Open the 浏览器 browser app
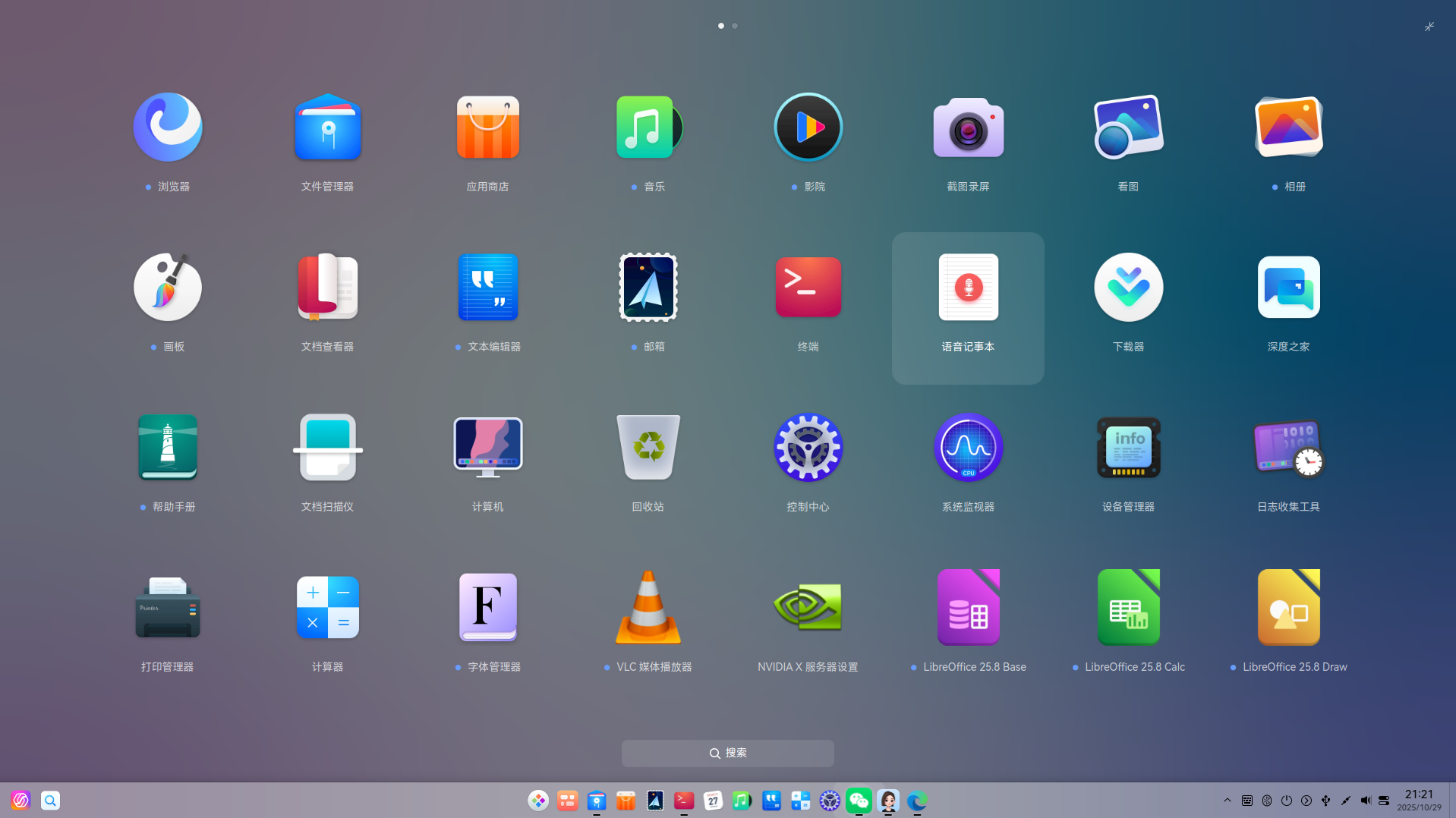 click(x=168, y=127)
